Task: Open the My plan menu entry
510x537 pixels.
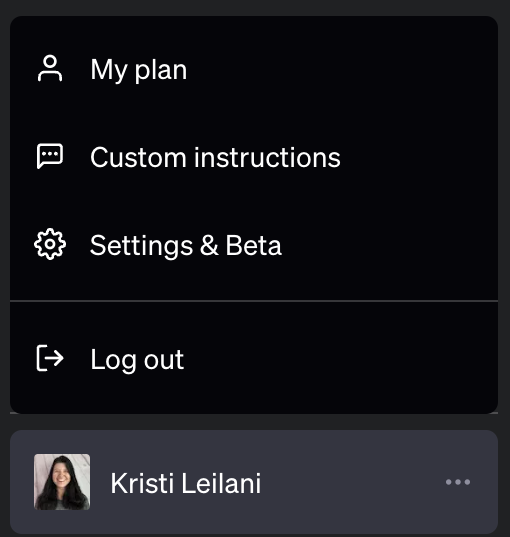Action: coord(254,70)
